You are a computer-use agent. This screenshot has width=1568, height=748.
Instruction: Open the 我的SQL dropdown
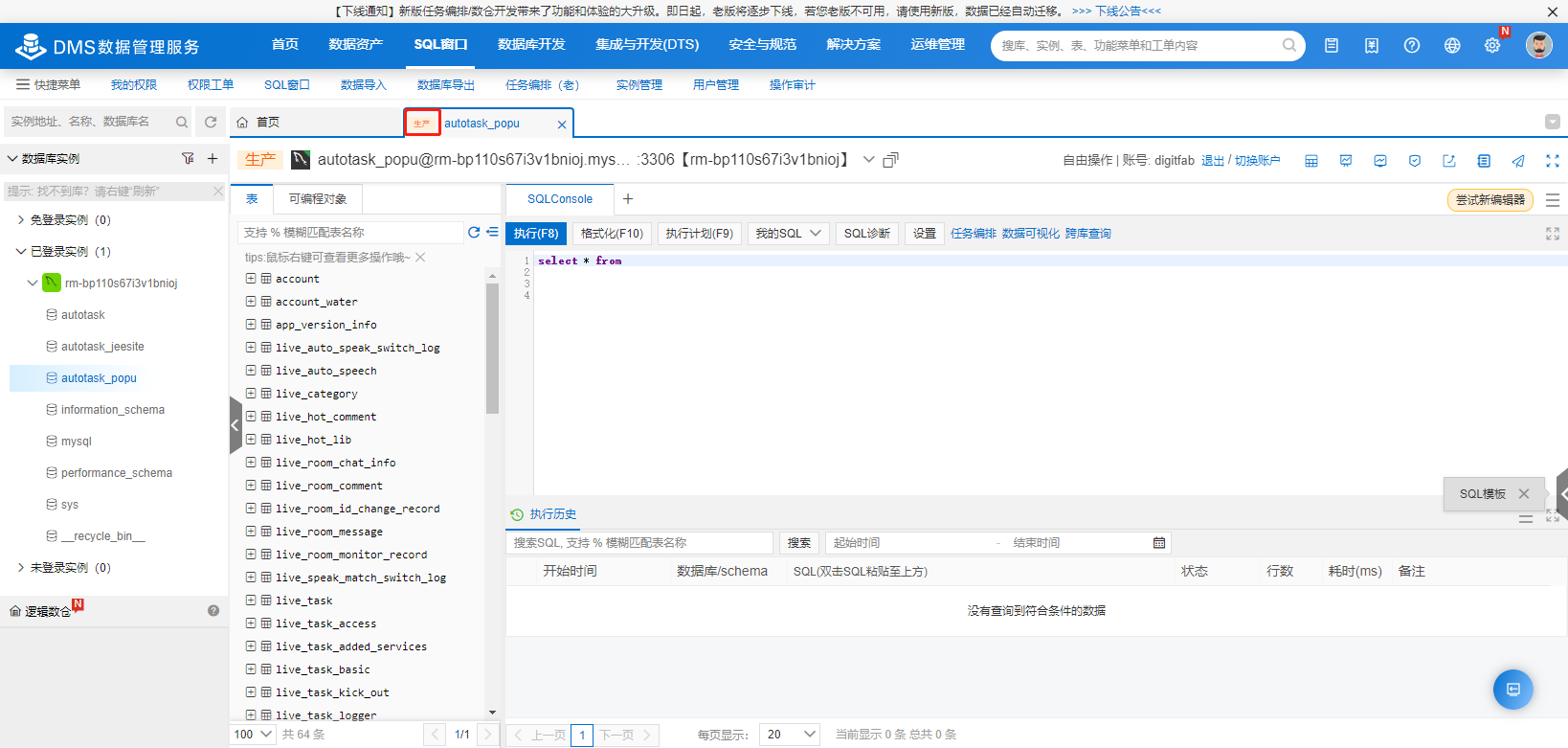[x=789, y=234]
